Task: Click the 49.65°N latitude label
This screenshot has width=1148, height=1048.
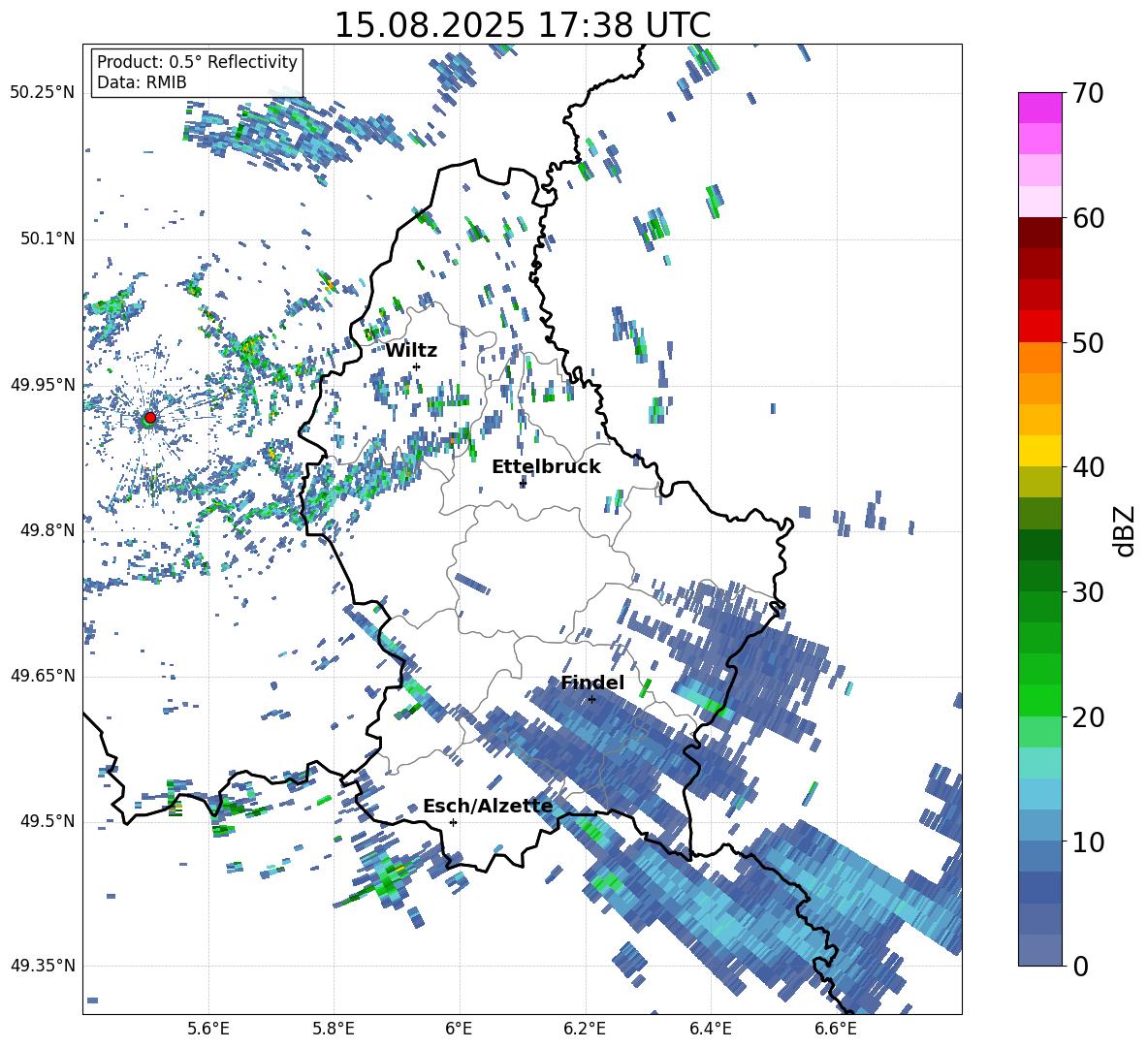Action: coord(43,676)
